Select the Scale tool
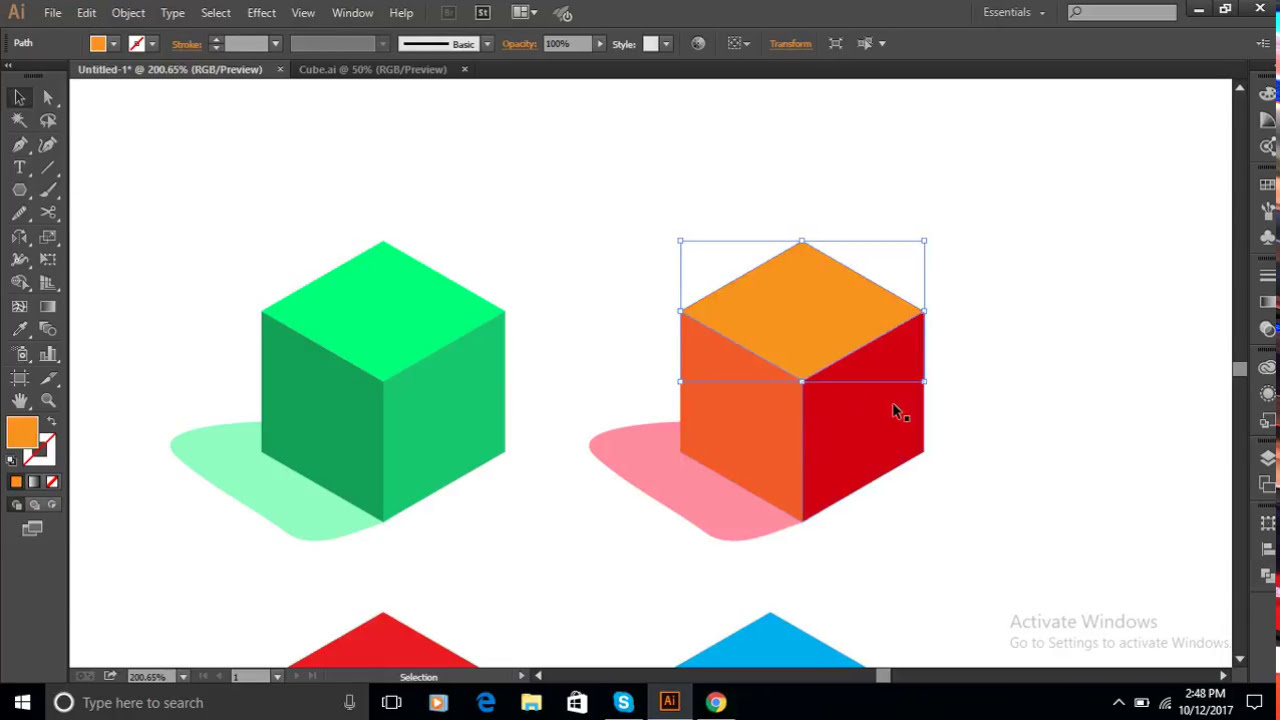Viewport: 1280px width, 720px height. [48, 237]
